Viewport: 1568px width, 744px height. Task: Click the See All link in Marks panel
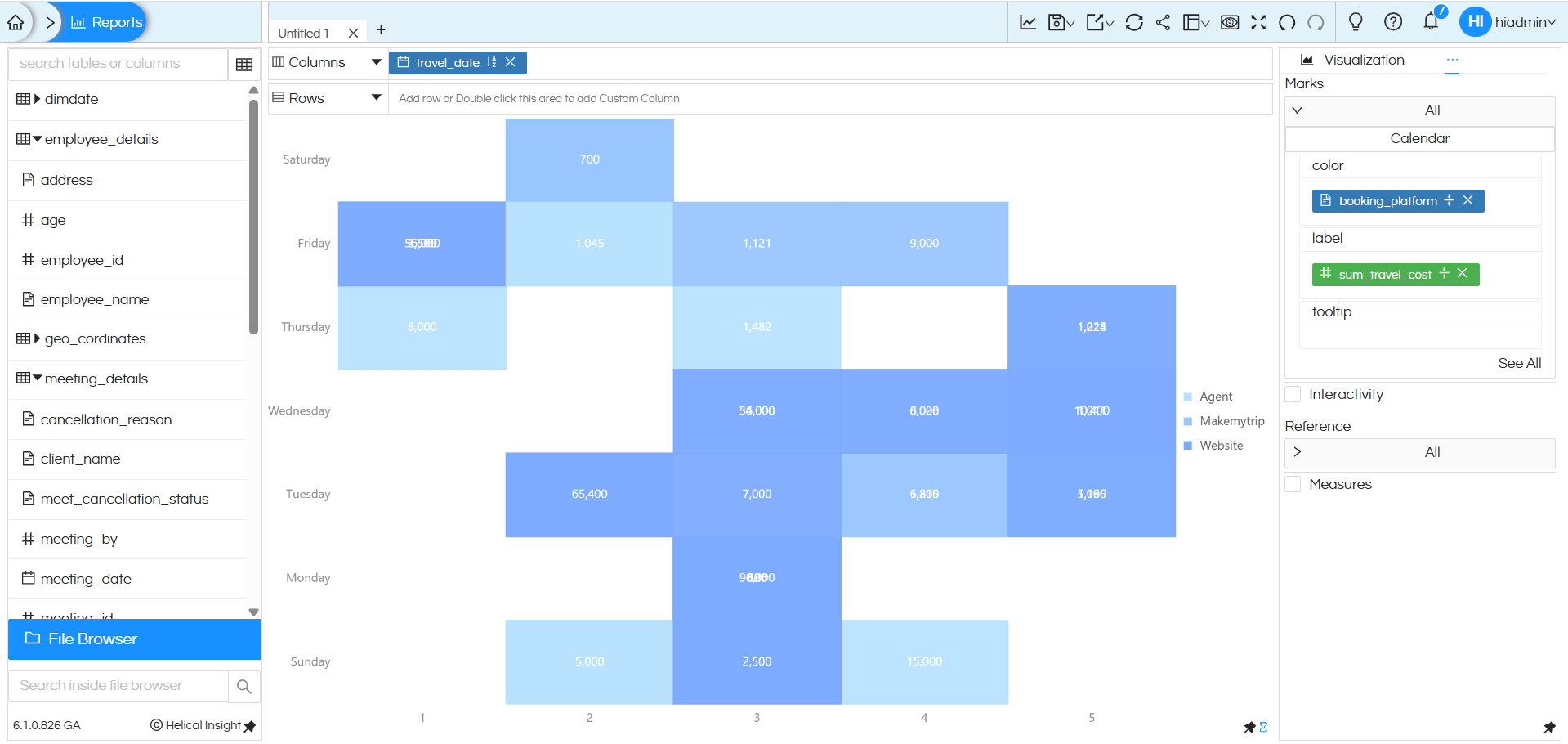coord(1519,363)
